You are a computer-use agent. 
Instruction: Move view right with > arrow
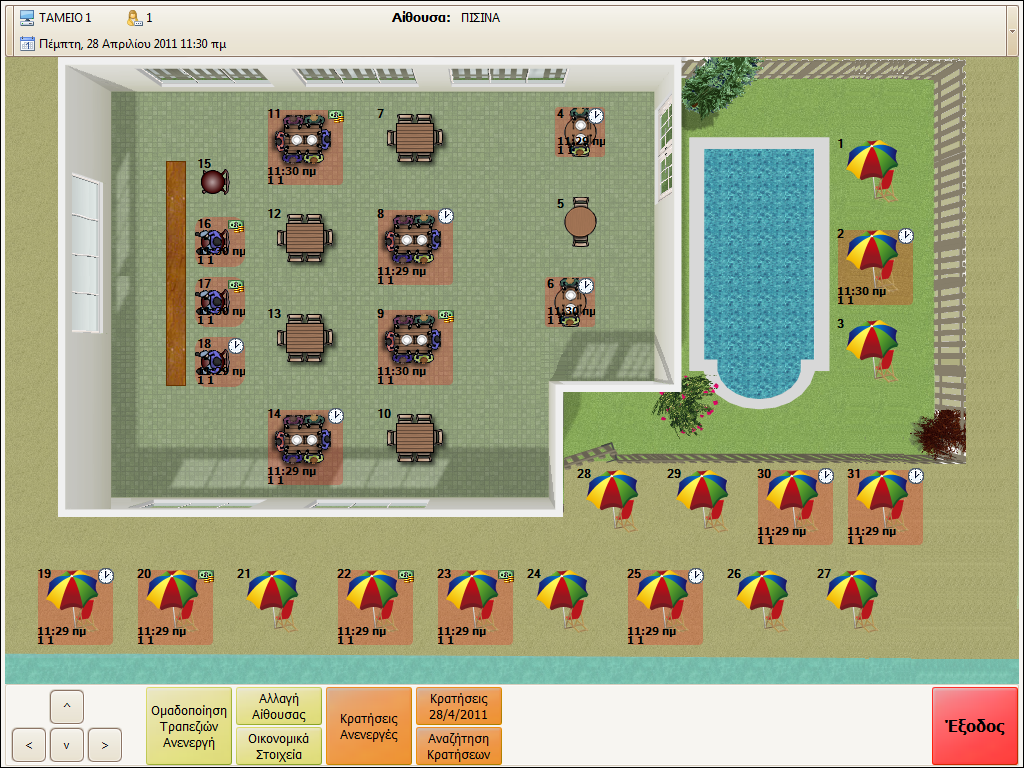click(104, 744)
